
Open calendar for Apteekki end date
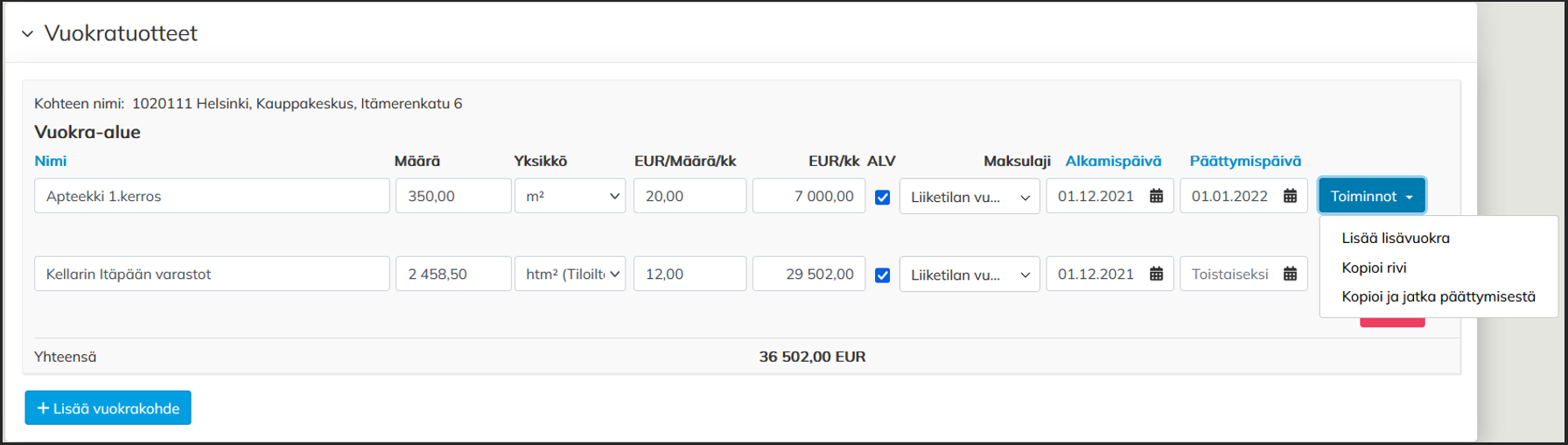(x=1290, y=196)
